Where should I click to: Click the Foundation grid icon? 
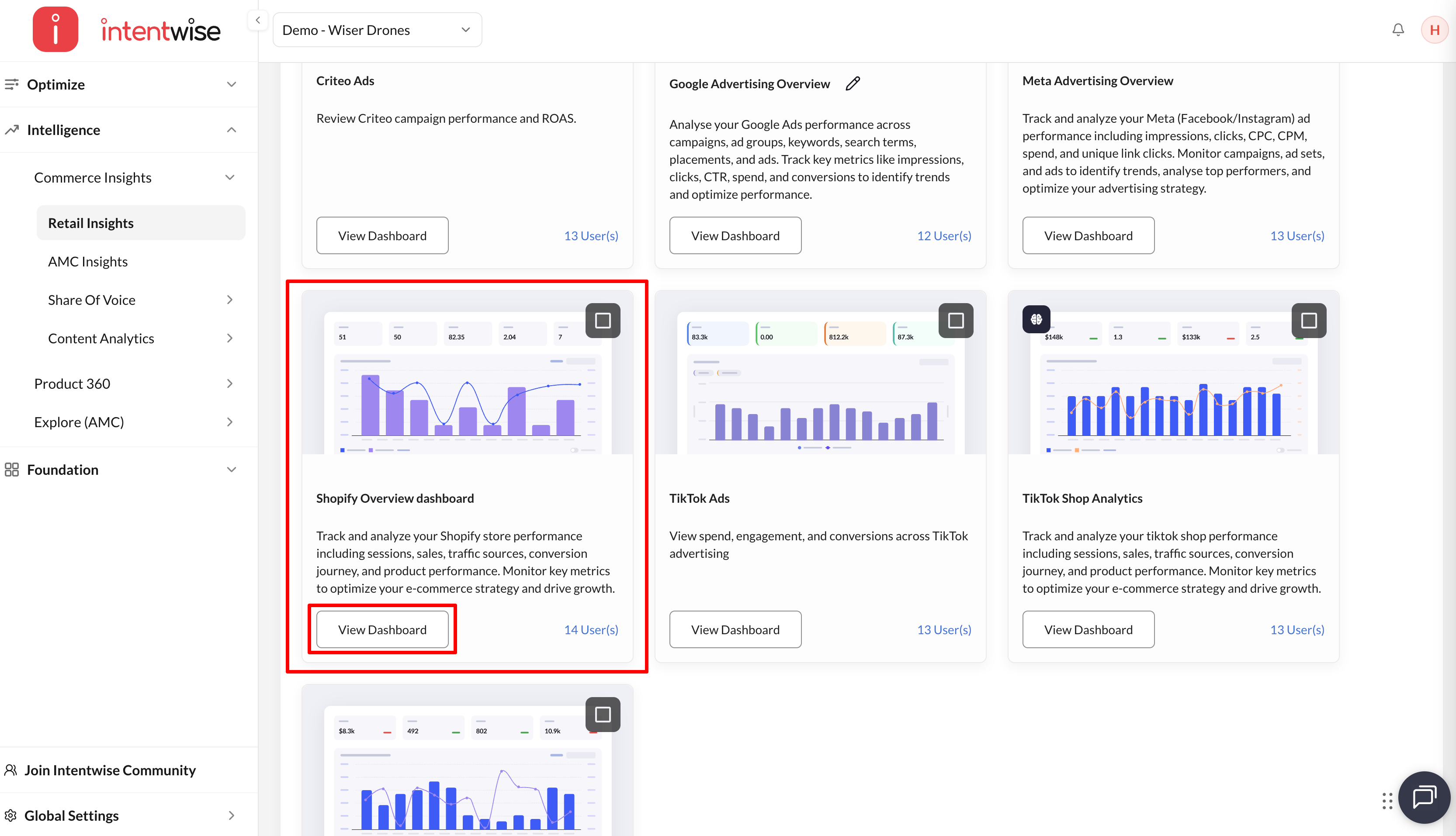pos(11,470)
